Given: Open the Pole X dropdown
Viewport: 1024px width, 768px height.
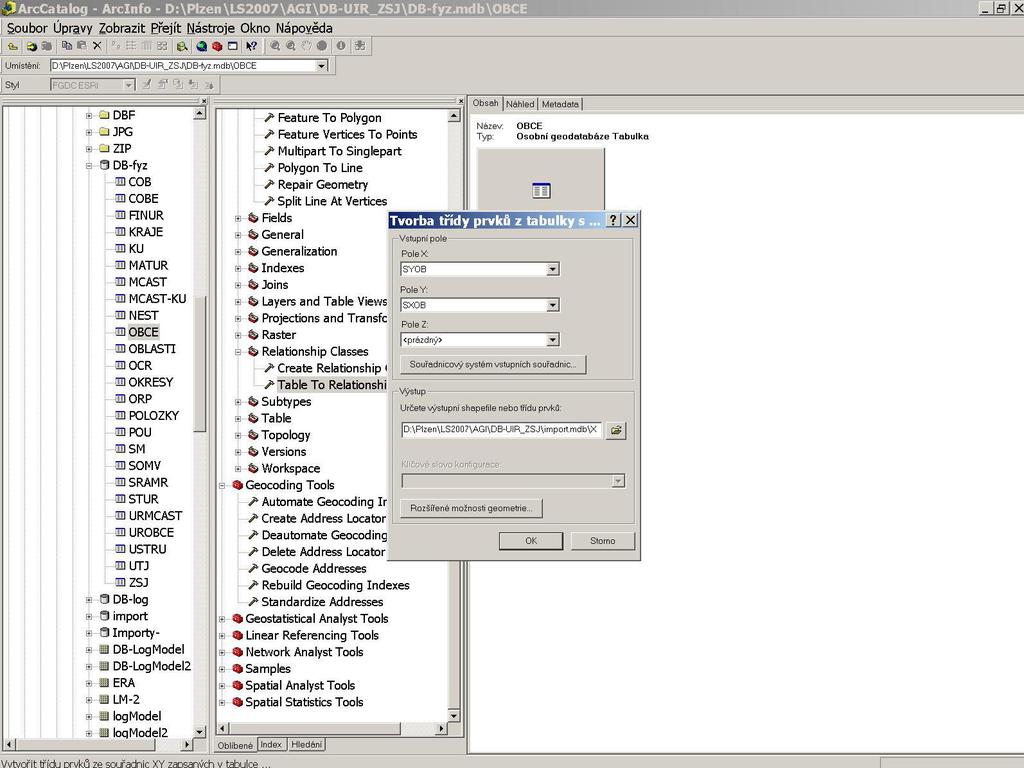Looking at the screenshot, I should [x=552, y=269].
